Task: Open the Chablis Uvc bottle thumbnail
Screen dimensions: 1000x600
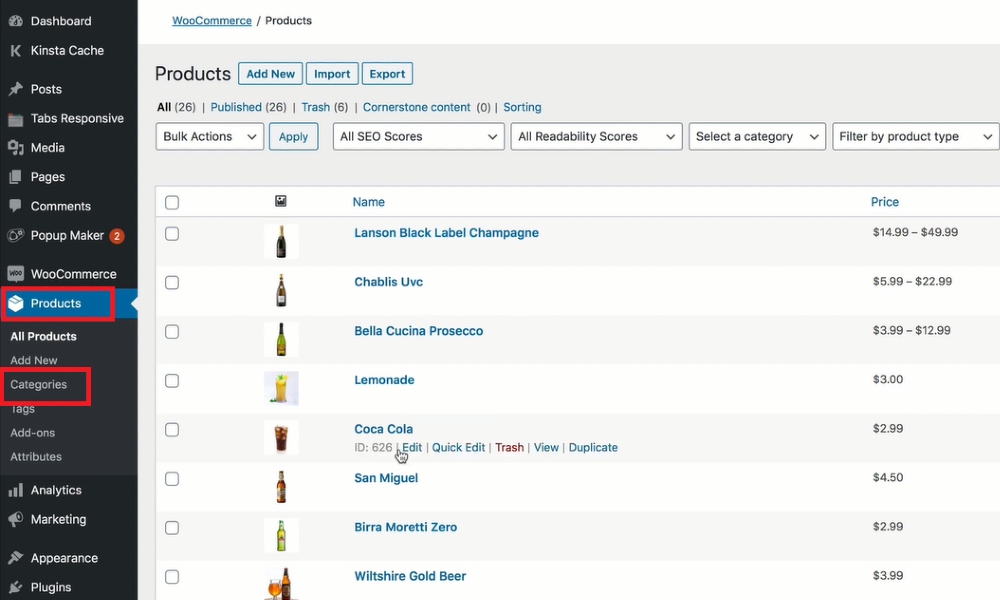Action: point(281,291)
